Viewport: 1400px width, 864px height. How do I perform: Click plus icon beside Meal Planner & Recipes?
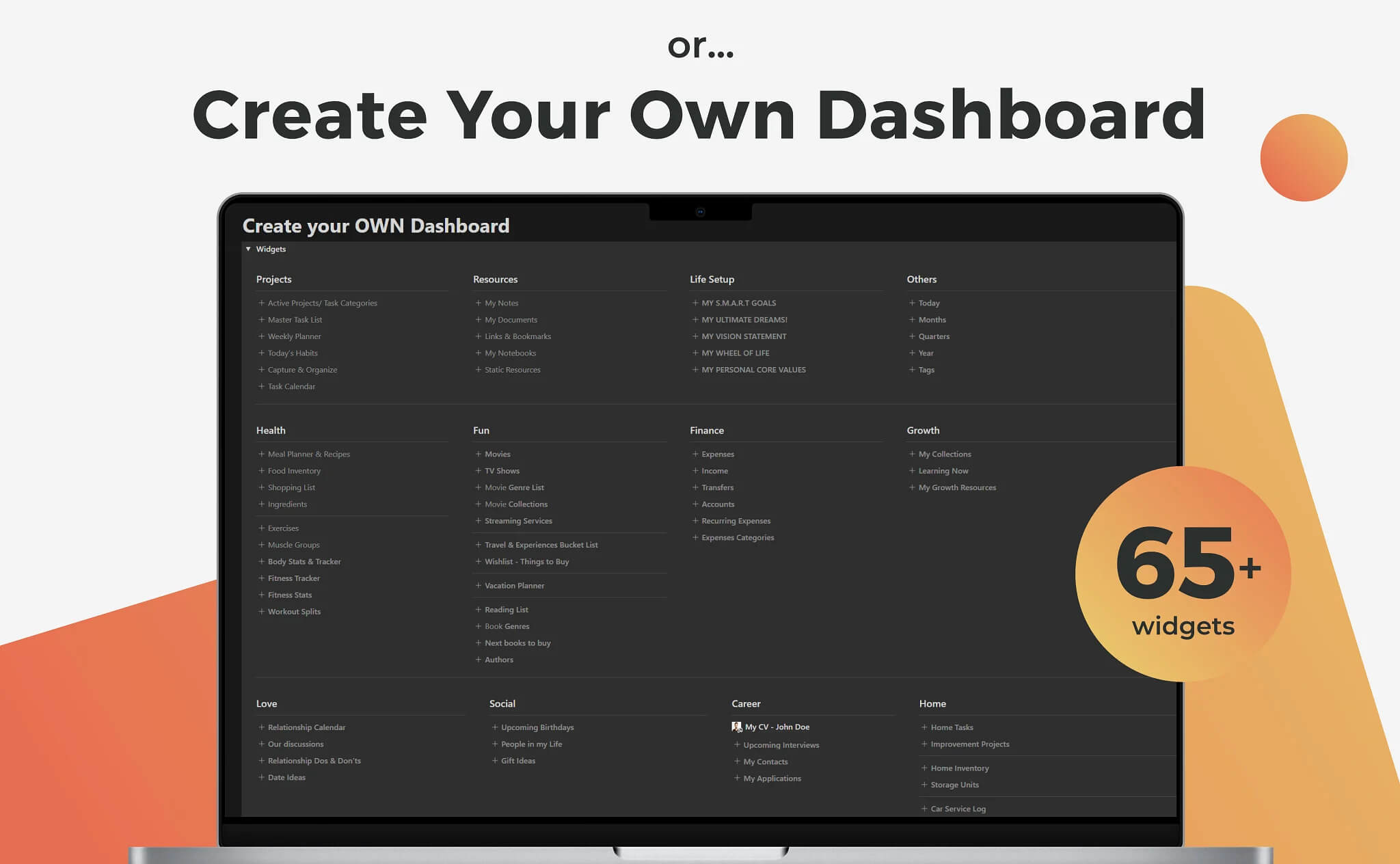pyautogui.click(x=261, y=454)
